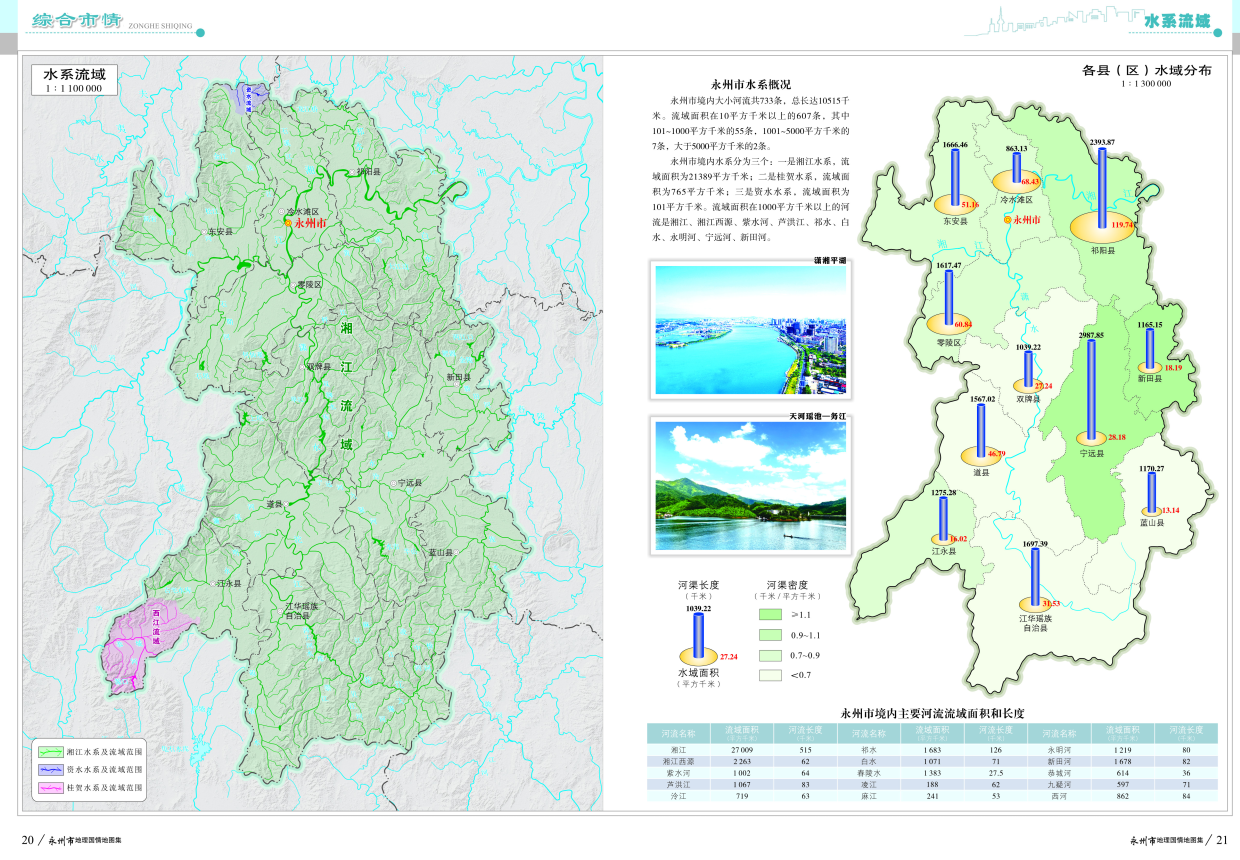Click the value 2987.85 above 宁远县 bar
The width and height of the screenshot is (1240, 860).
(1091, 335)
